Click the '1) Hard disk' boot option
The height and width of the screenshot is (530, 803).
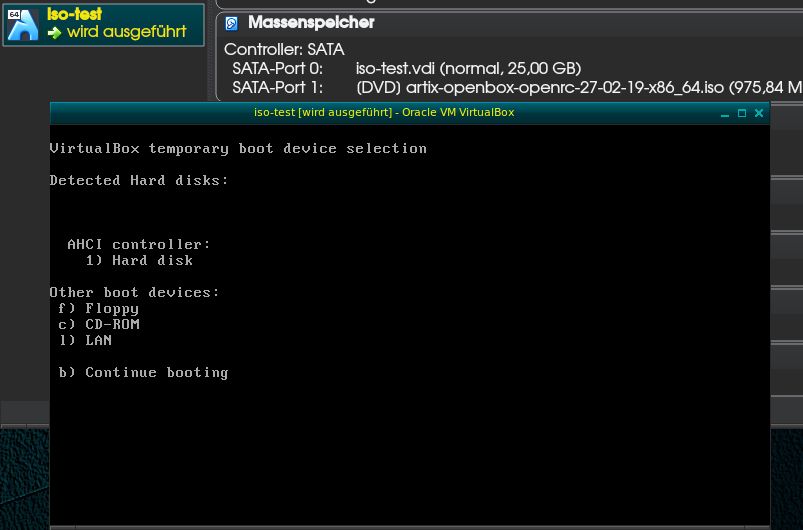139,260
